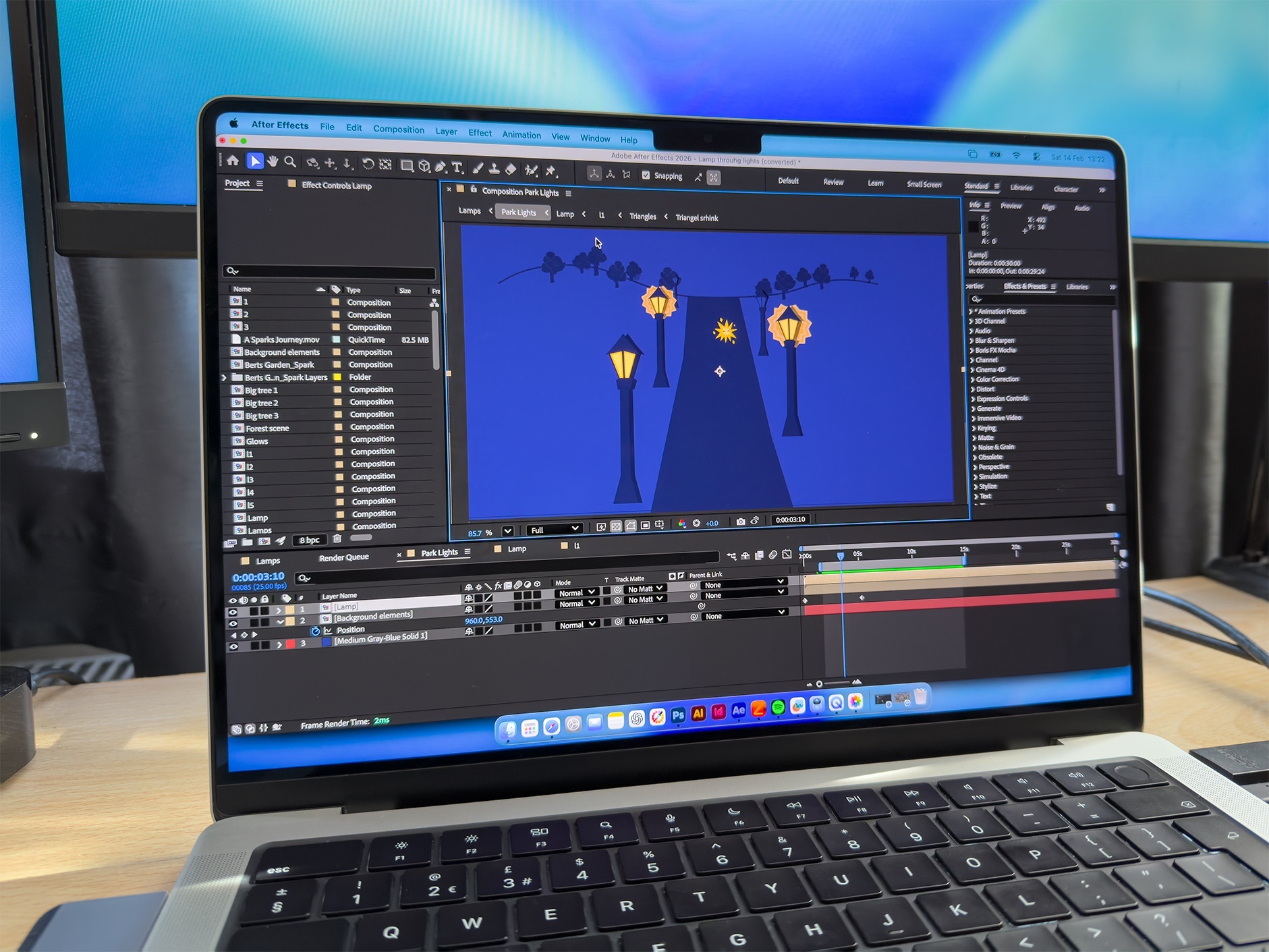
Task: Select the Puppet Pin tool
Action: click(551, 171)
